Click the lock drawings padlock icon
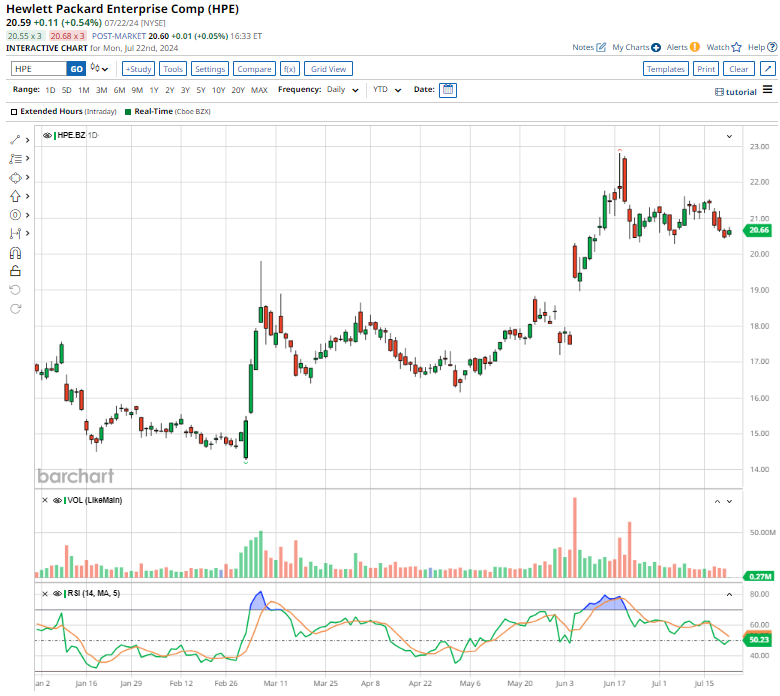The width and height of the screenshot is (780, 696). [x=15, y=270]
